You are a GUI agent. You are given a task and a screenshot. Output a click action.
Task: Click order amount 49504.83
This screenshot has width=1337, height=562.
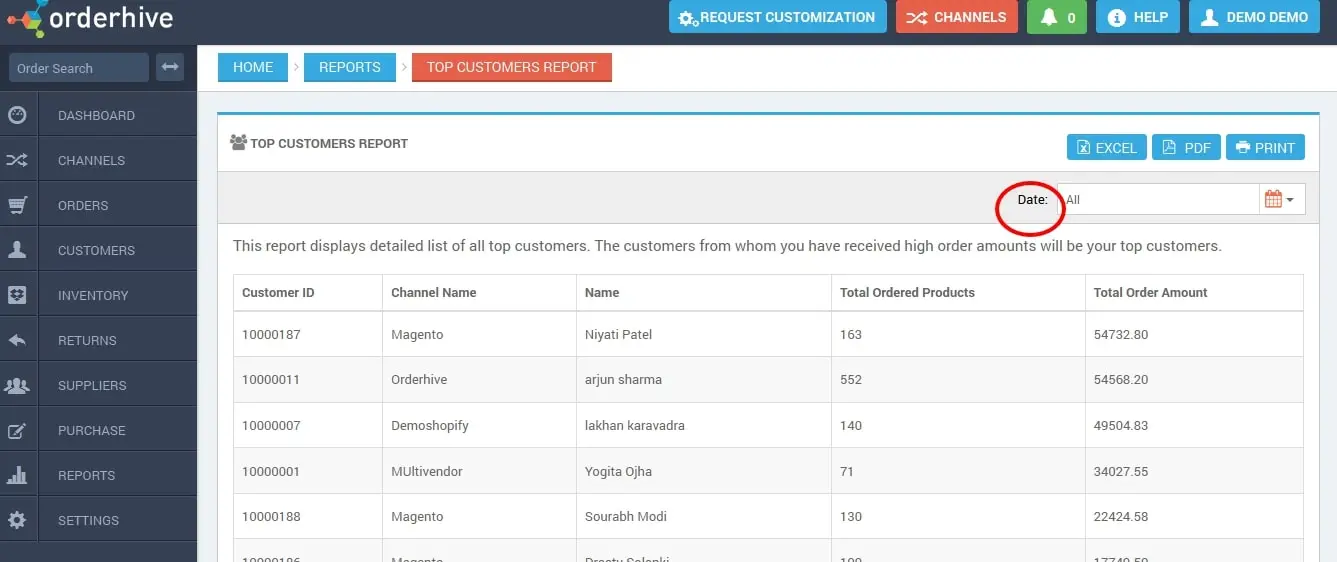tap(1121, 425)
